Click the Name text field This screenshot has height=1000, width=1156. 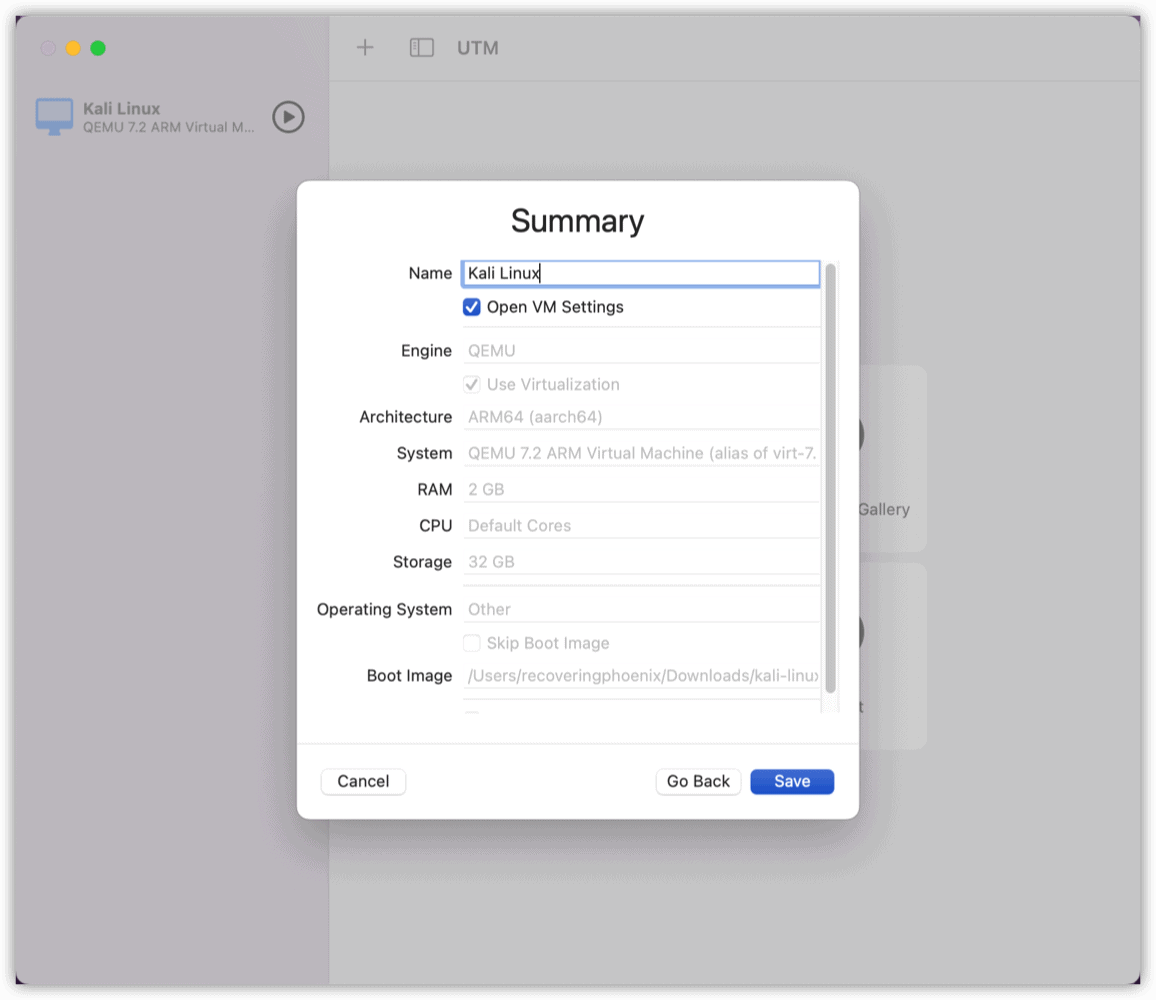point(640,273)
